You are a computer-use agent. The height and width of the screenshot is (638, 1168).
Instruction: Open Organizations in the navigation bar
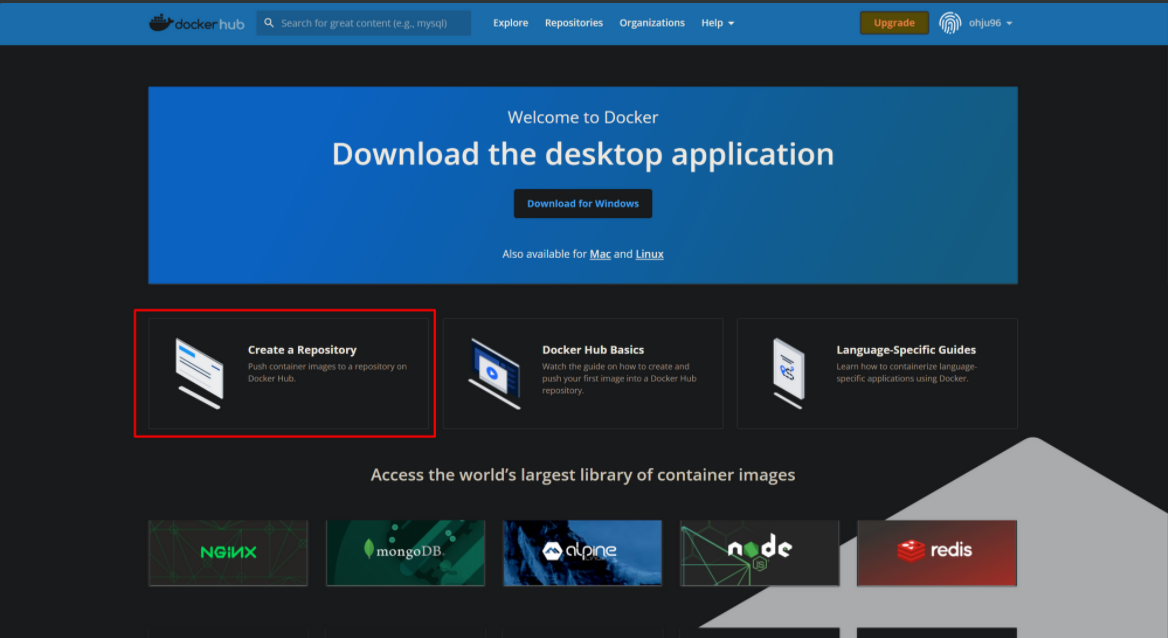(652, 23)
